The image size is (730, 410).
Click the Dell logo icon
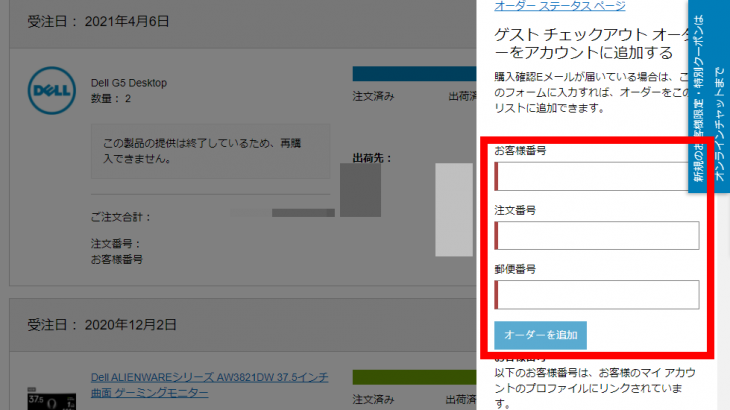(x=51, y=87)
